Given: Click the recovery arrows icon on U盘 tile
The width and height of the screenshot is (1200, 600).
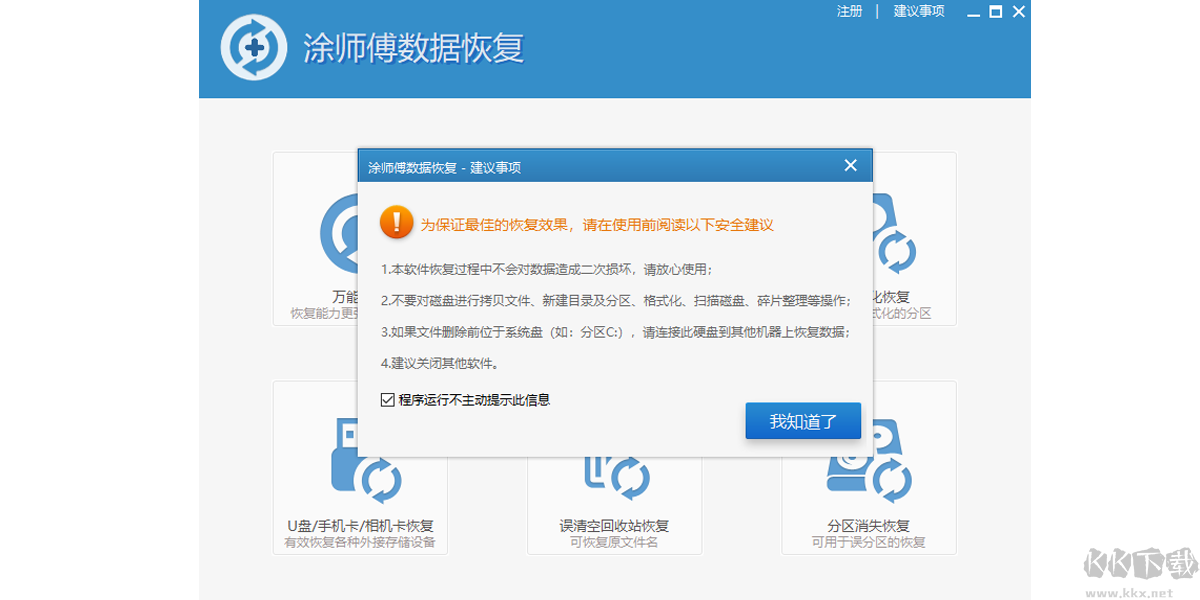Looking at the screenshot, I should click(380, 480).
